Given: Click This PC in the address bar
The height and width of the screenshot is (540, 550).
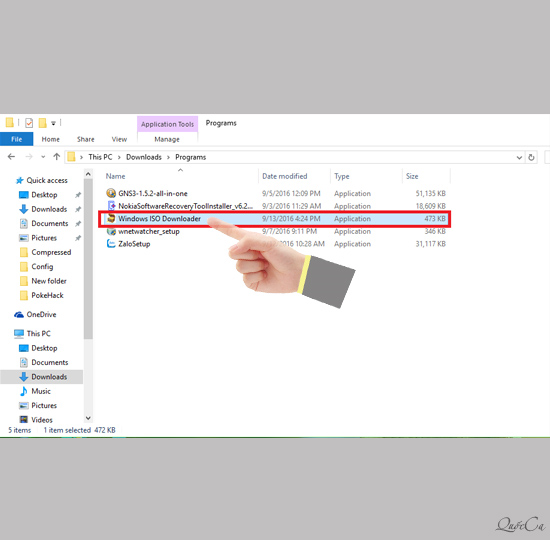Looking at the screenshot, I should click(100, 157).
